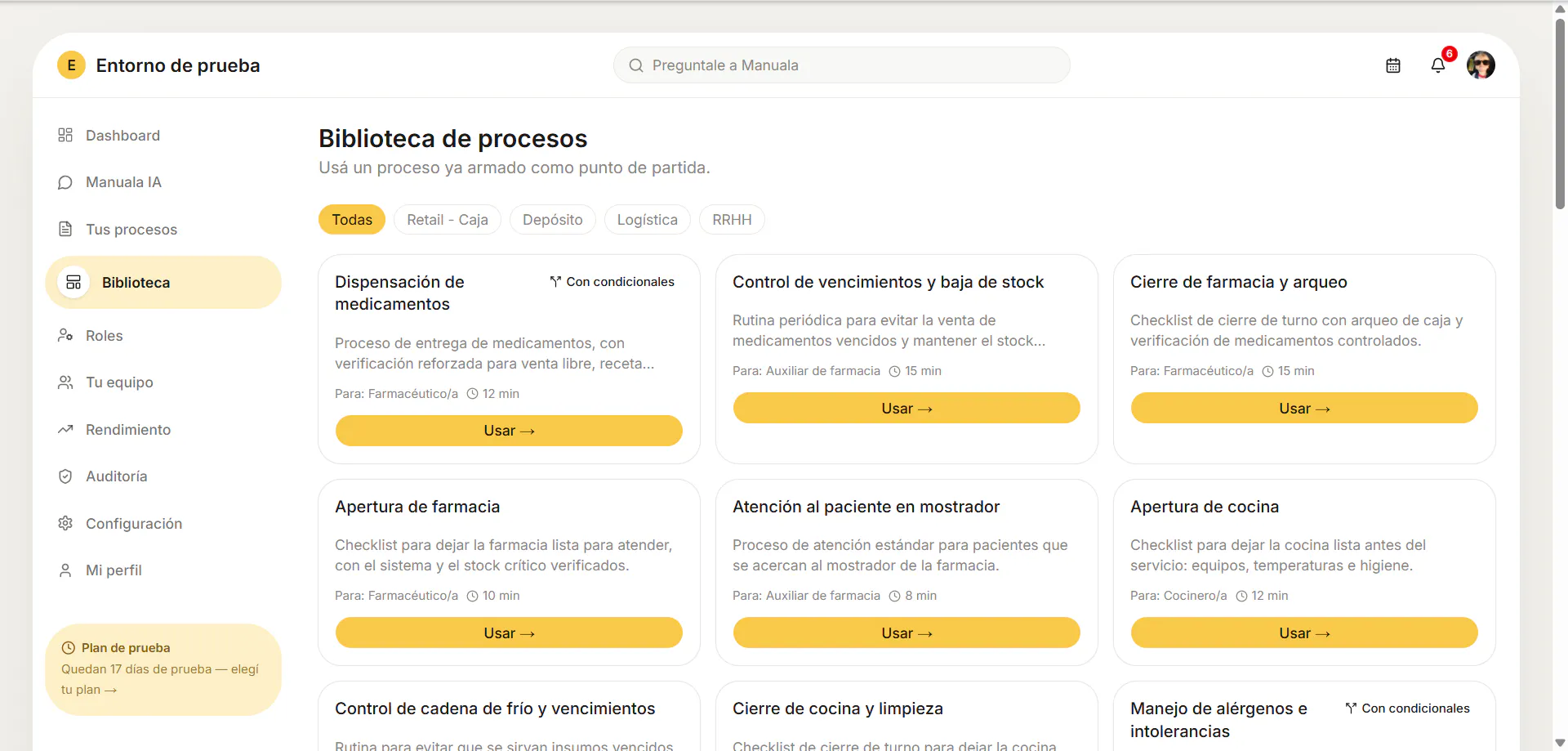Click the Tus procesos document icon
The width and height of the screenshot is (1568, 751).
point(65,229)
